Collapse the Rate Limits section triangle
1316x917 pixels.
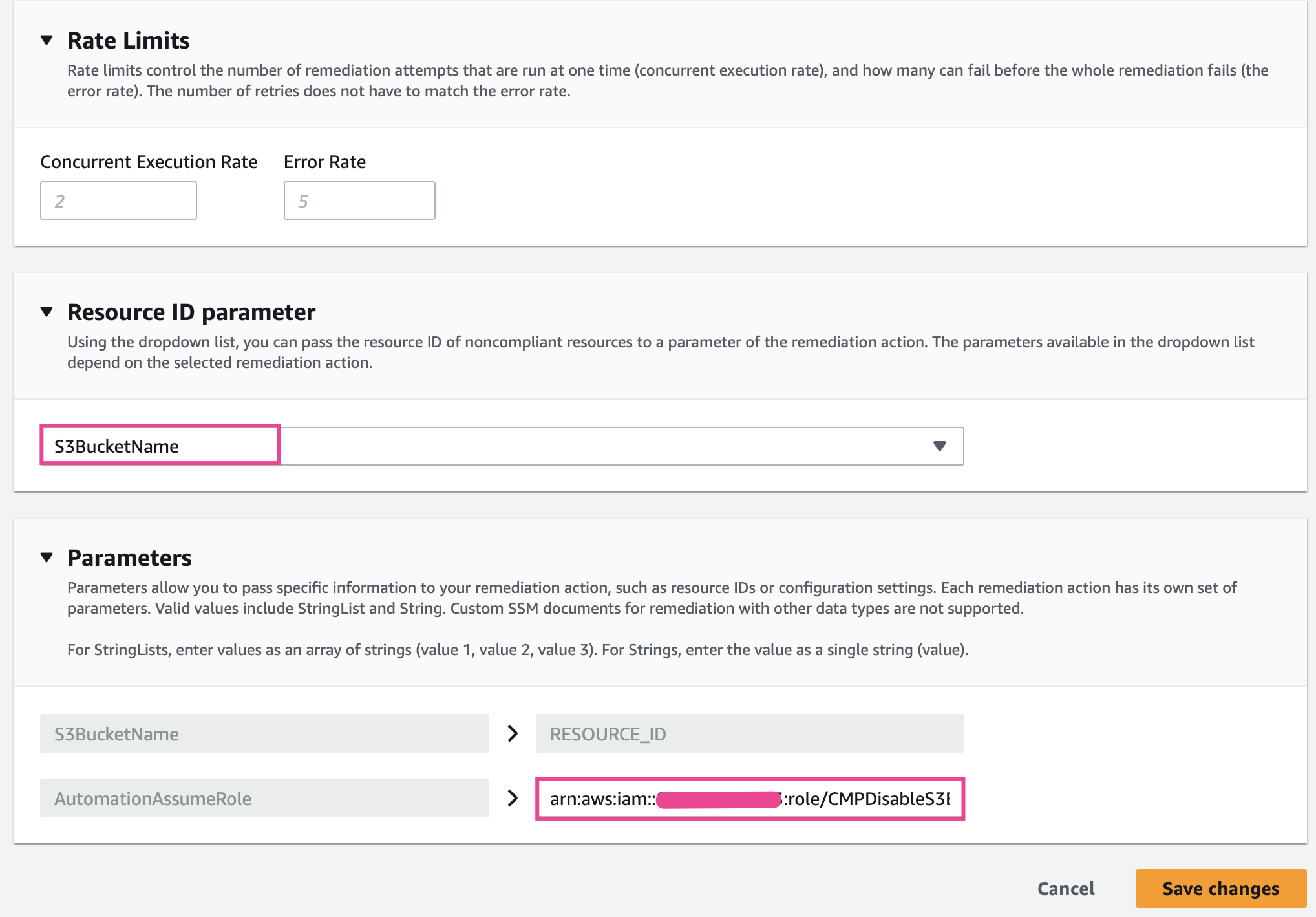[47, 40]
